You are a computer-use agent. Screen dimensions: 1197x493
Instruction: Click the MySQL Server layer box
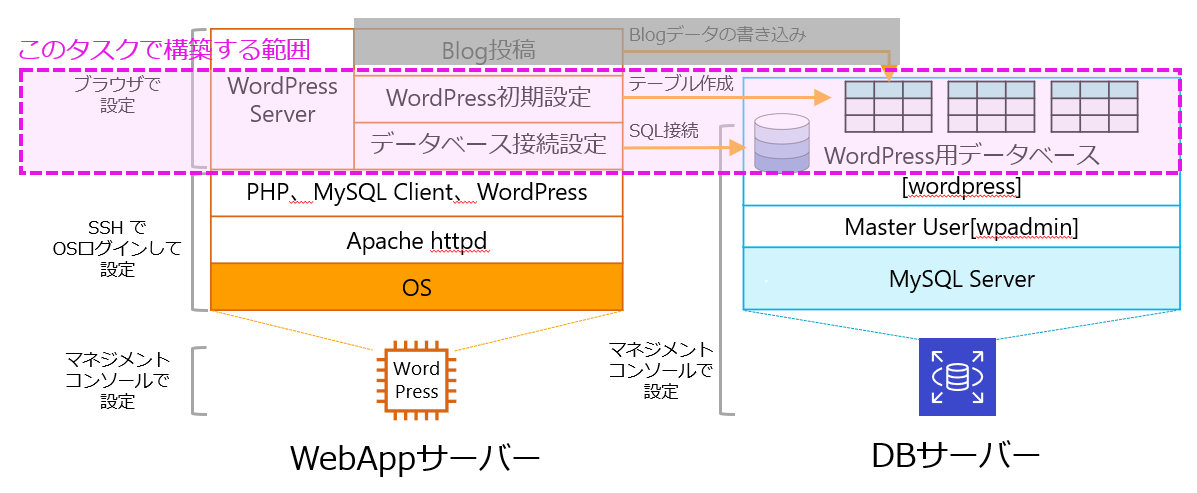961,279
